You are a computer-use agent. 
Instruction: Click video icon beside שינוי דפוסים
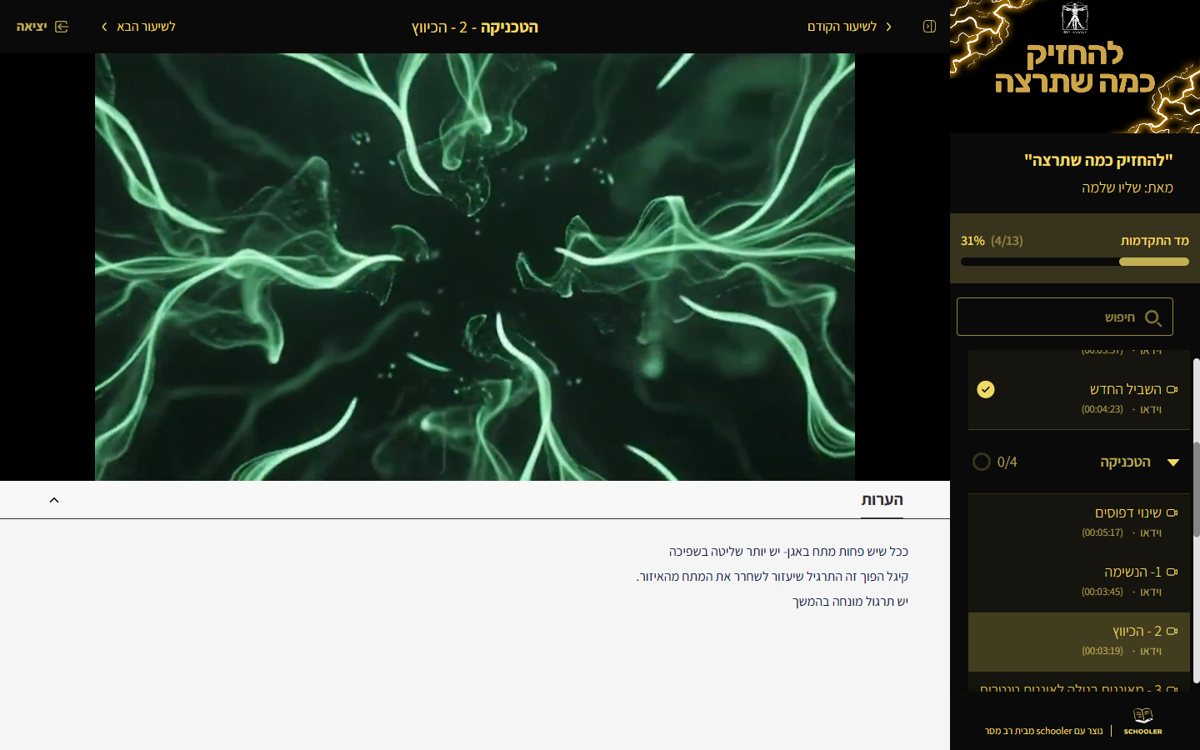click(x=1172, y=513)
